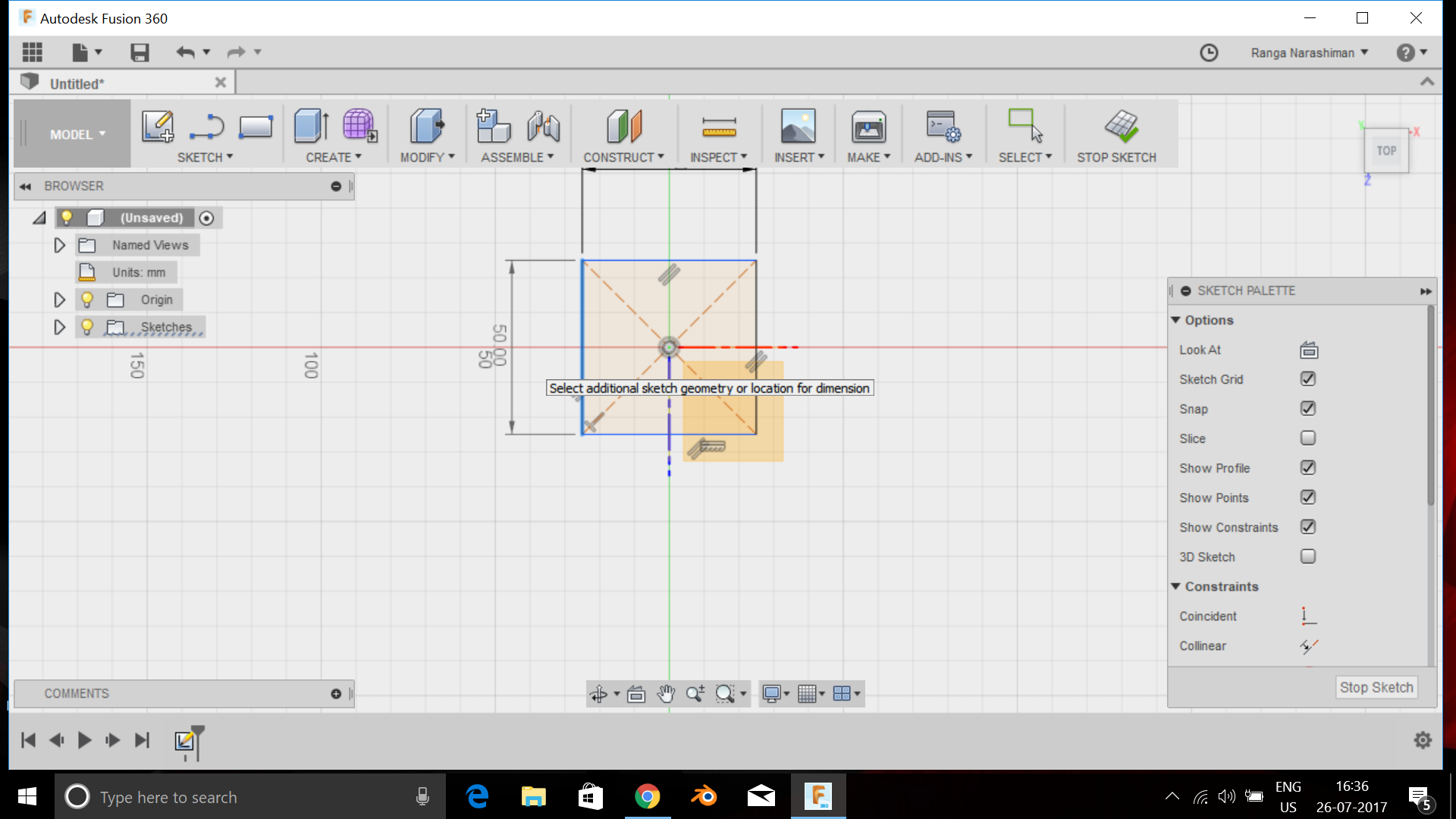Toggle Sketches folder visibility bulb
1456x819 pixels.
click(87, 327)
